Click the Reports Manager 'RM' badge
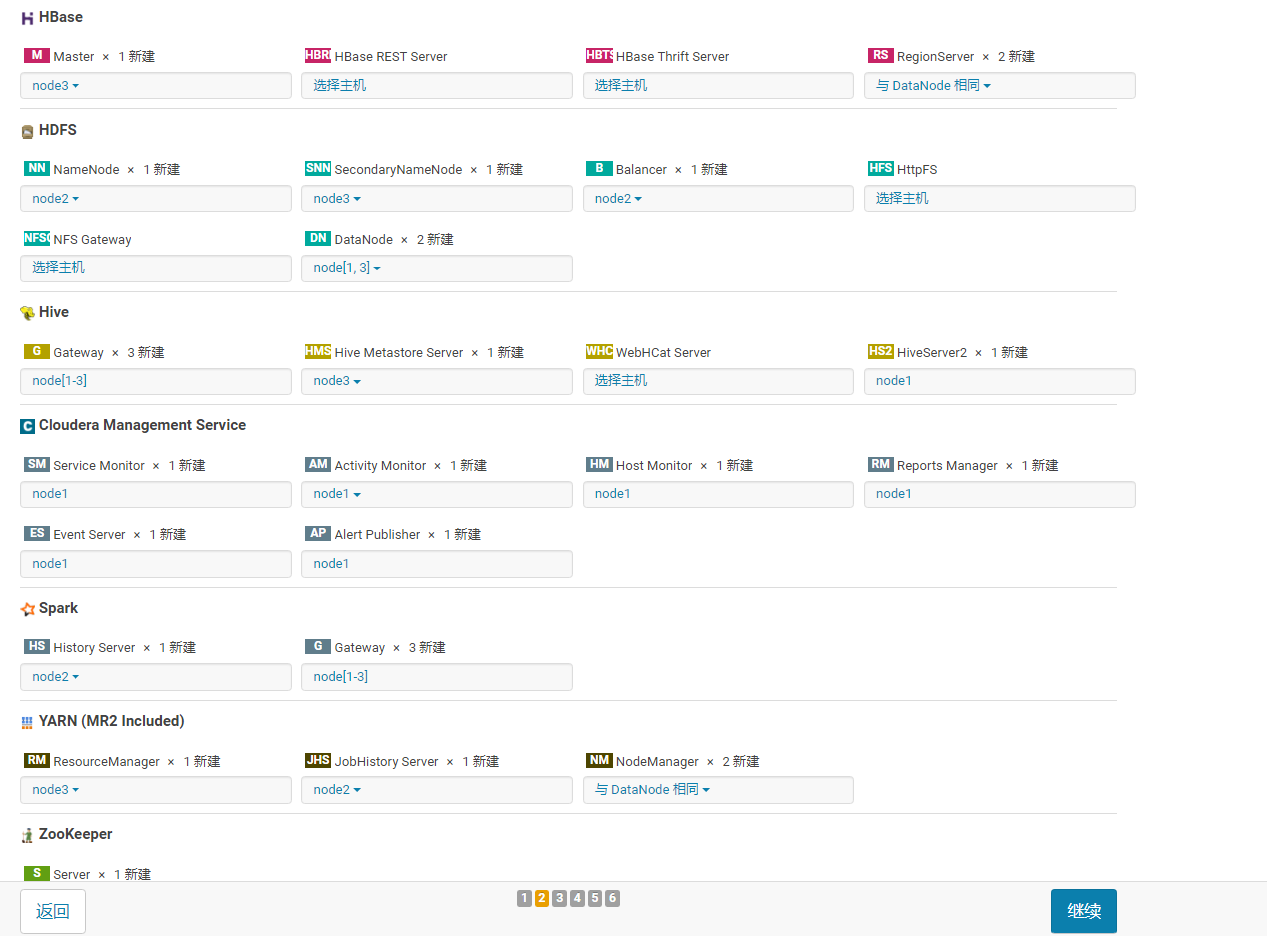Viewport: 1267px width, 936px height. point(881,464)
